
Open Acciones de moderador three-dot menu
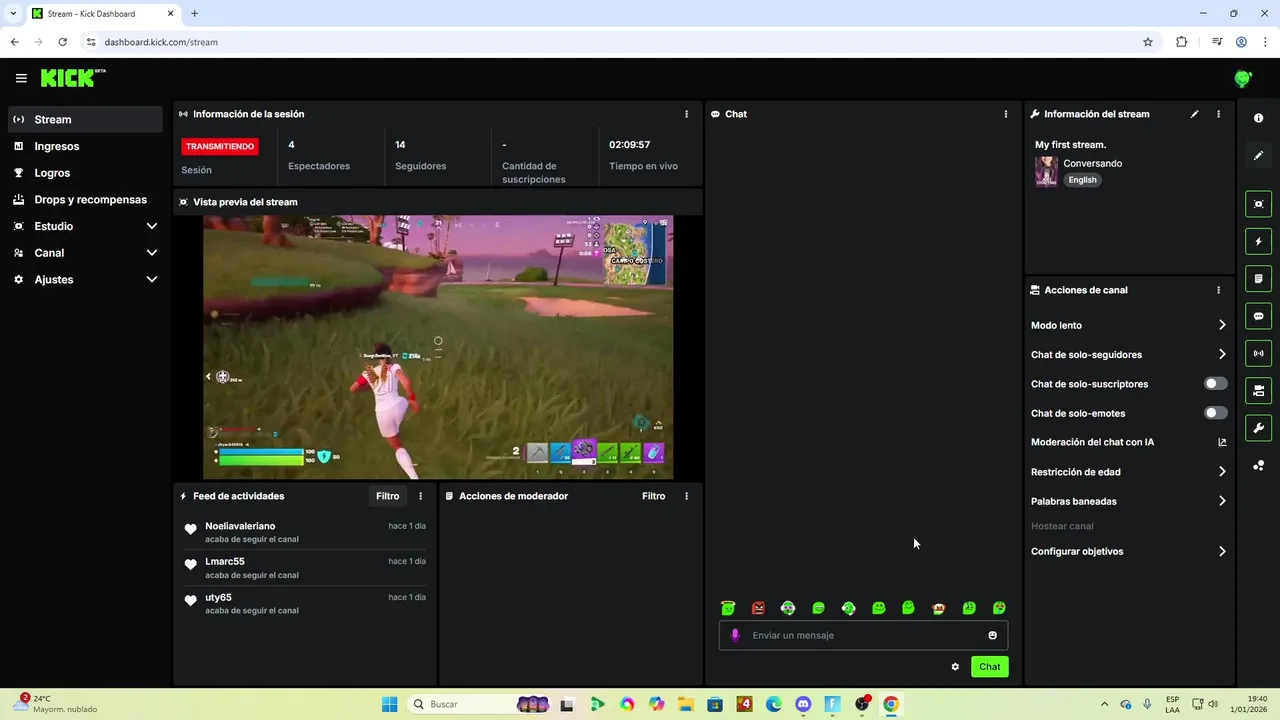pos(686,496)
